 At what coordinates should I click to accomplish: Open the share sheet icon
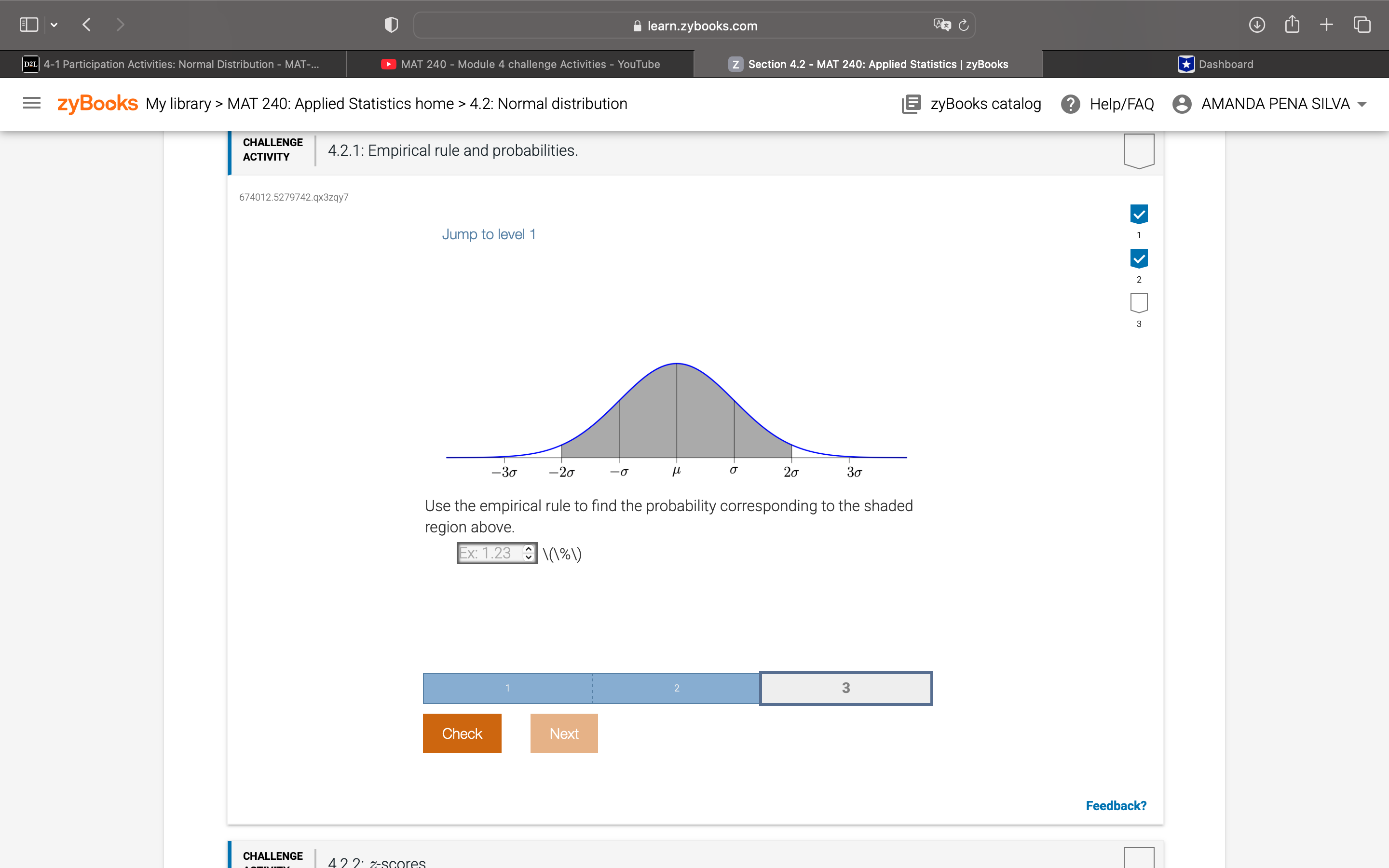(x=1293, y=25)
